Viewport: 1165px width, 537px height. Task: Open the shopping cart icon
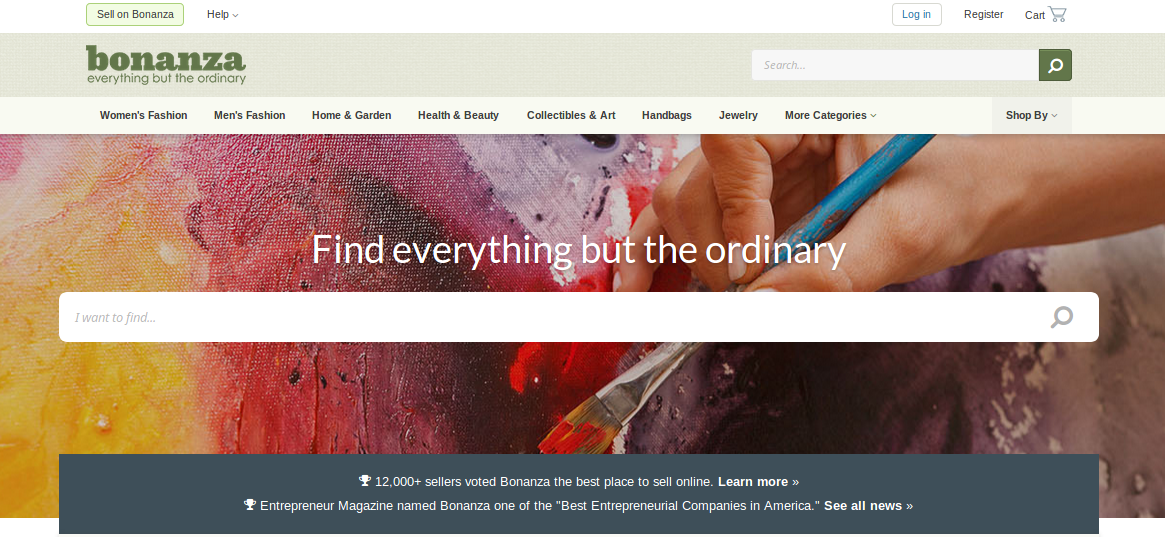(1057, 14)
